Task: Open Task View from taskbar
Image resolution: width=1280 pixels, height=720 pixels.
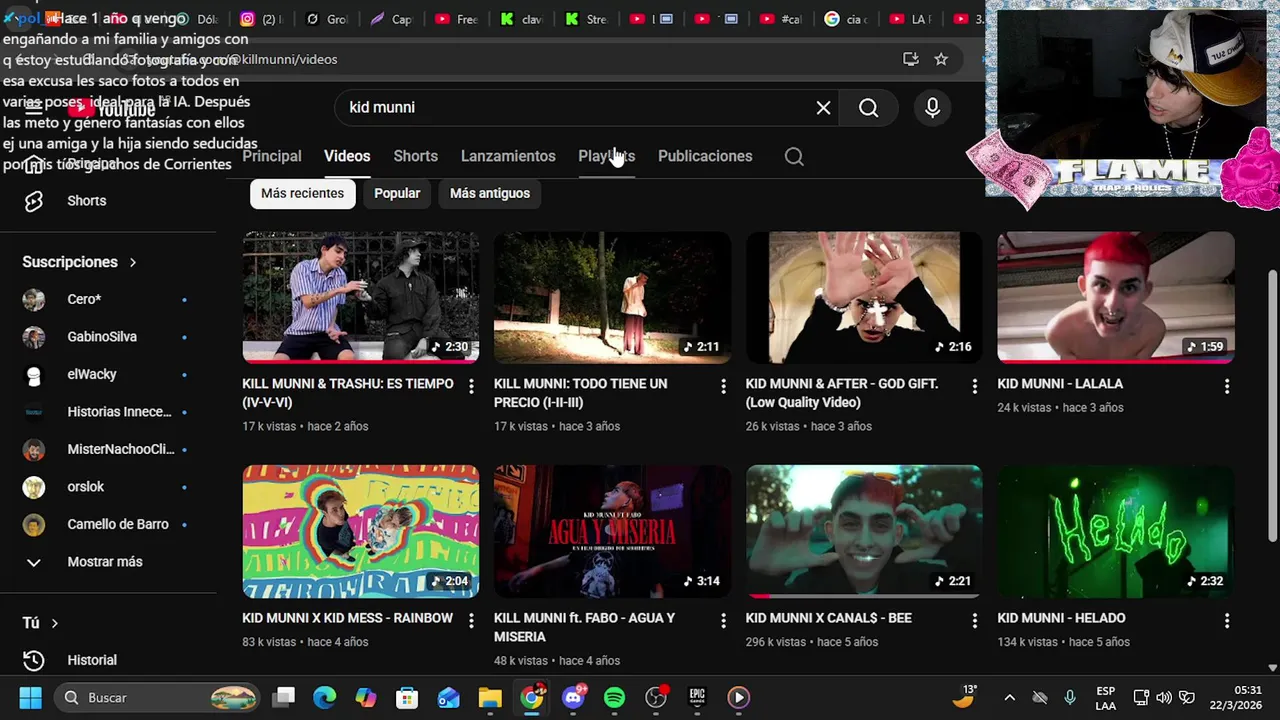Action: tap(285, 697)
